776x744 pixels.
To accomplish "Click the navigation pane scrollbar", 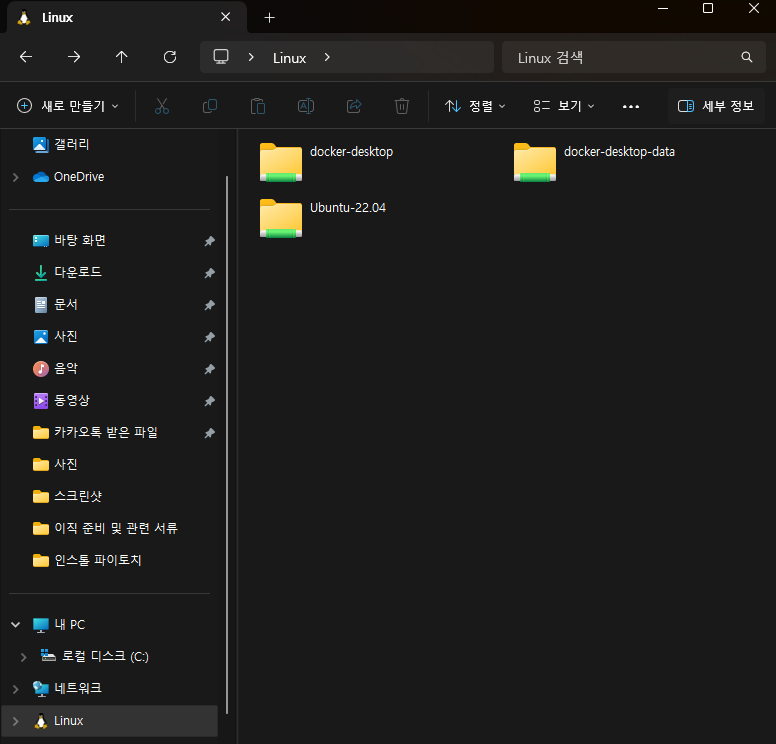I will (x=227, y=445).
